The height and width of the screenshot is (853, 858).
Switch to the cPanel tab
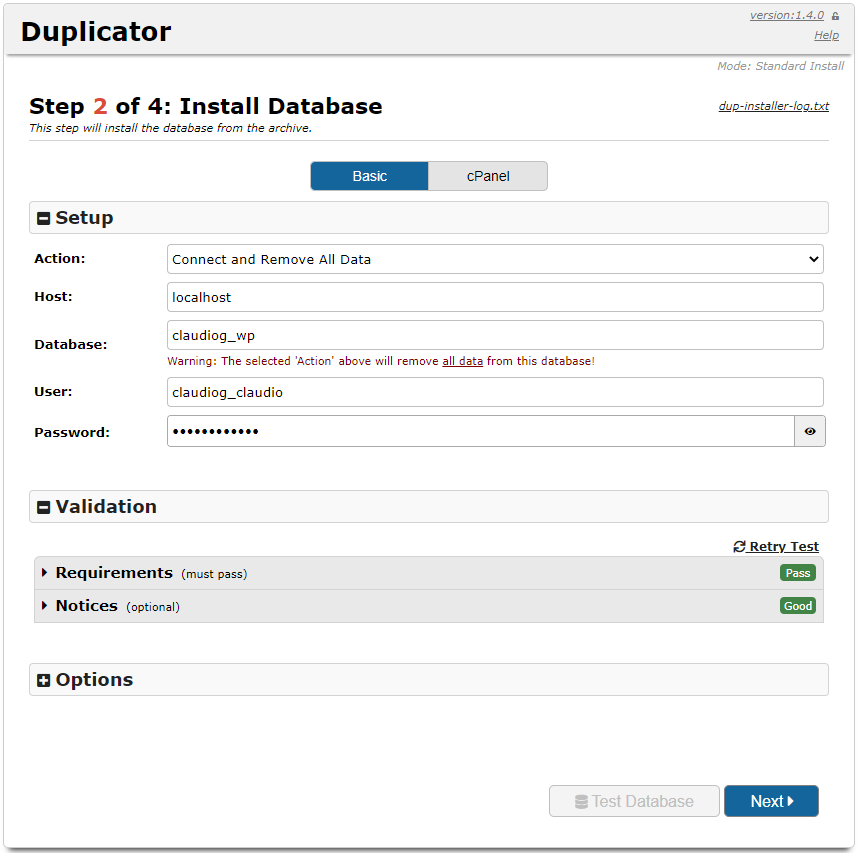coord(488,176)
